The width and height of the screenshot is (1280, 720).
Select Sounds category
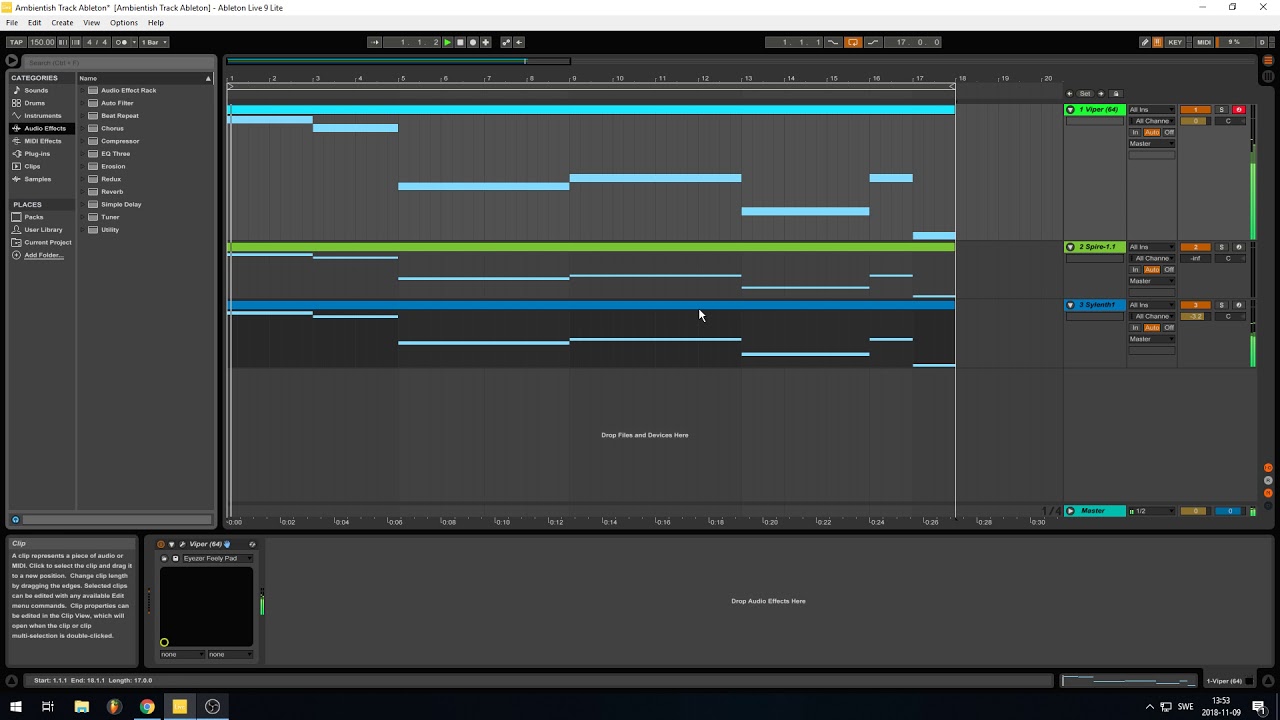[x=36, y=90]
